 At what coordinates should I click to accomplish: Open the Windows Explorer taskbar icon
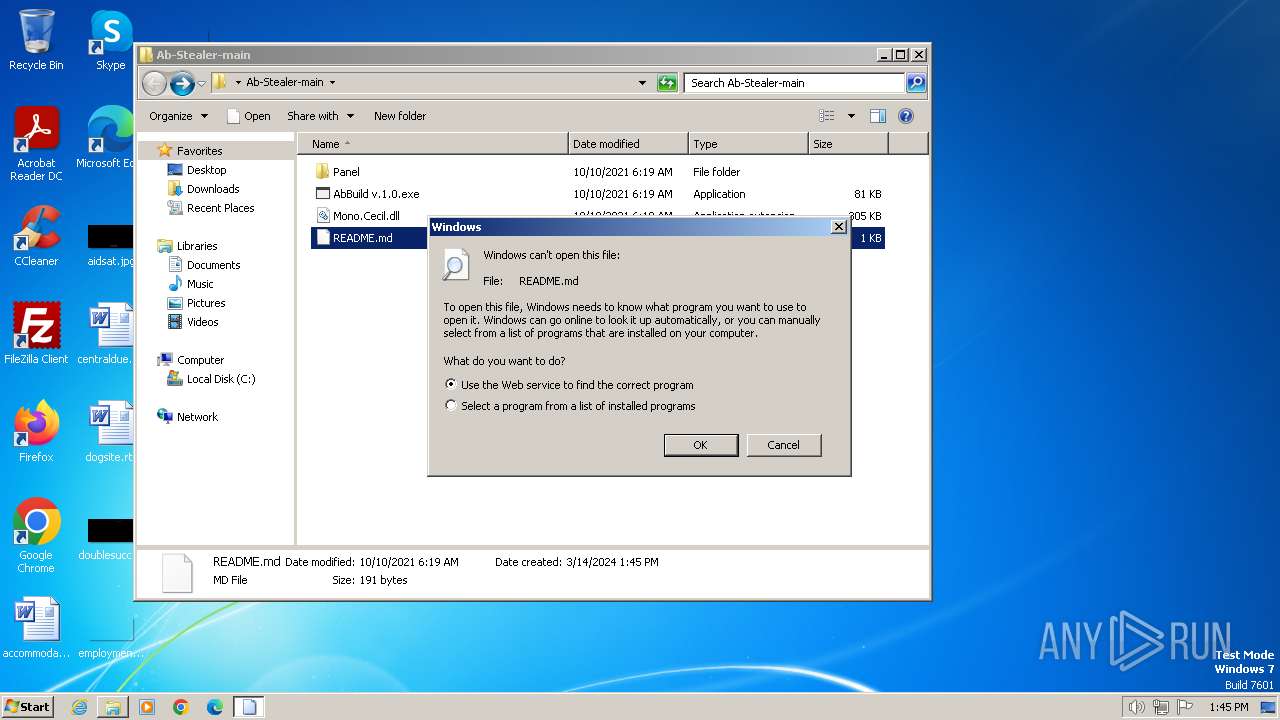click(x=113, y=707)
